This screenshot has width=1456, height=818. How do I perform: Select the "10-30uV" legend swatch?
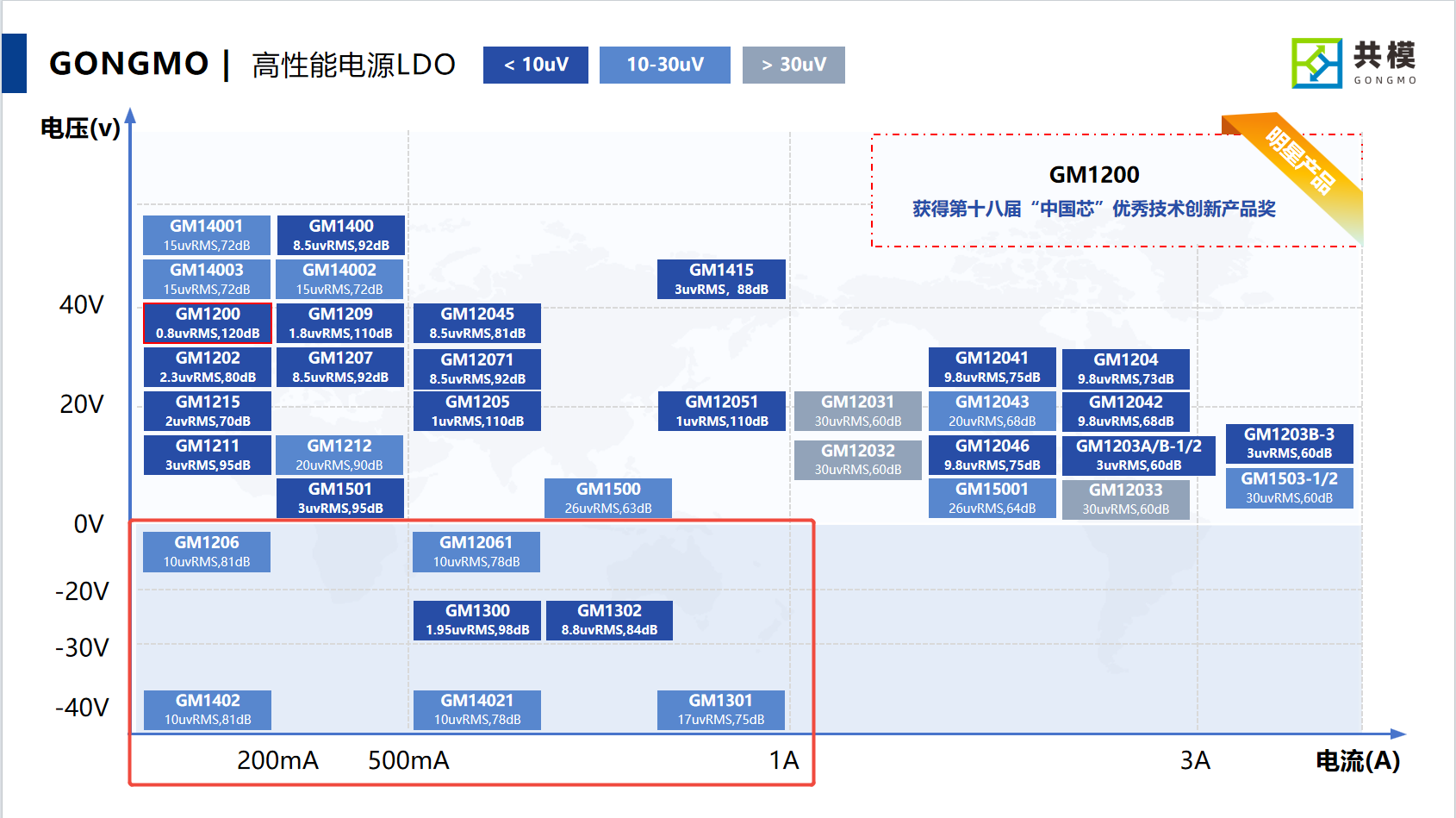tap(664, 65)
